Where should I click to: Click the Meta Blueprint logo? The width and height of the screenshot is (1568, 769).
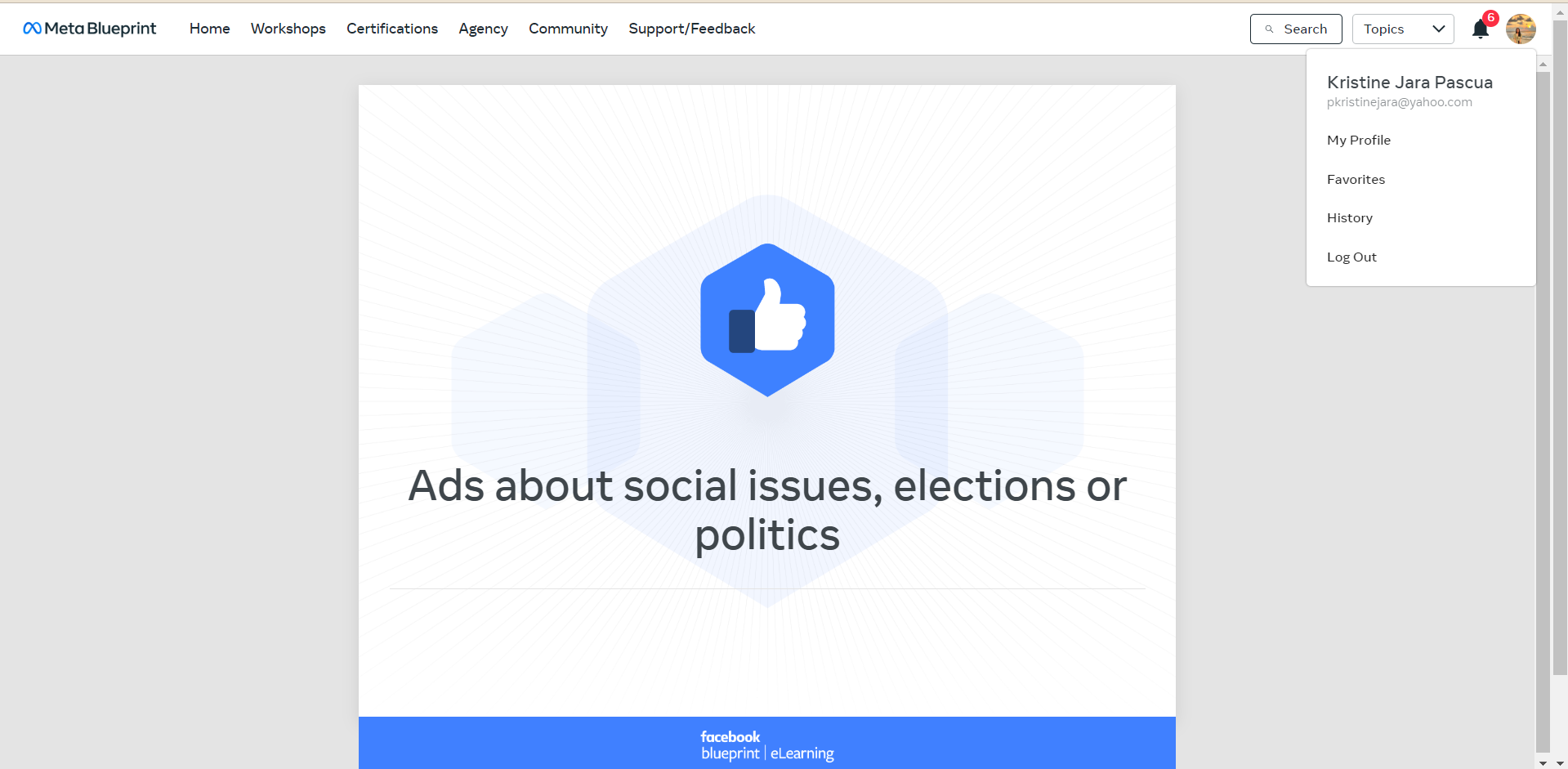(90, 29)
